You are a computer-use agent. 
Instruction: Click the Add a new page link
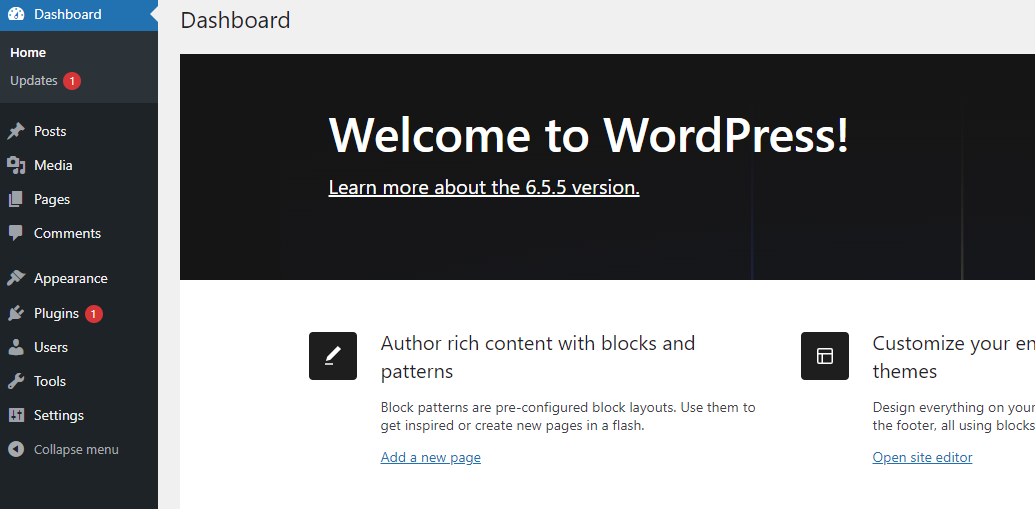(x=430, y=458)
